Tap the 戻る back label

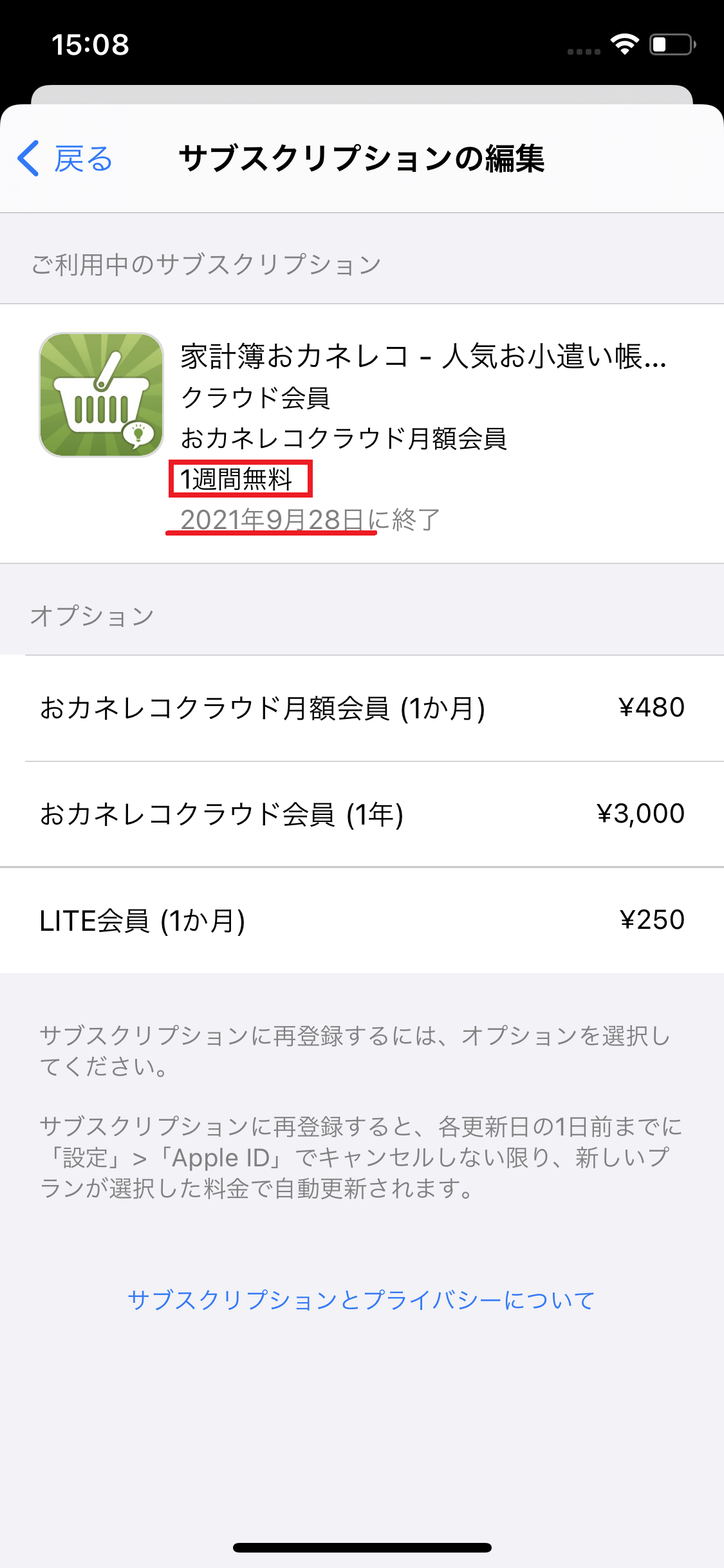[x=83, y=159]
